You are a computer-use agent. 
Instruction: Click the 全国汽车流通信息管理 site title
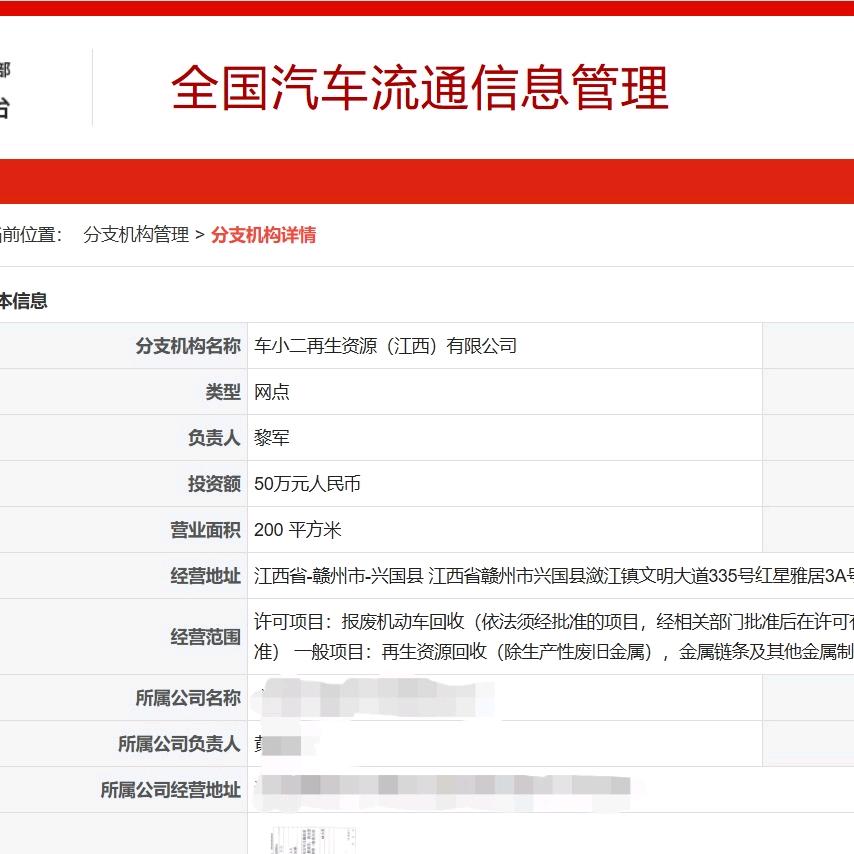coord(419,87)
